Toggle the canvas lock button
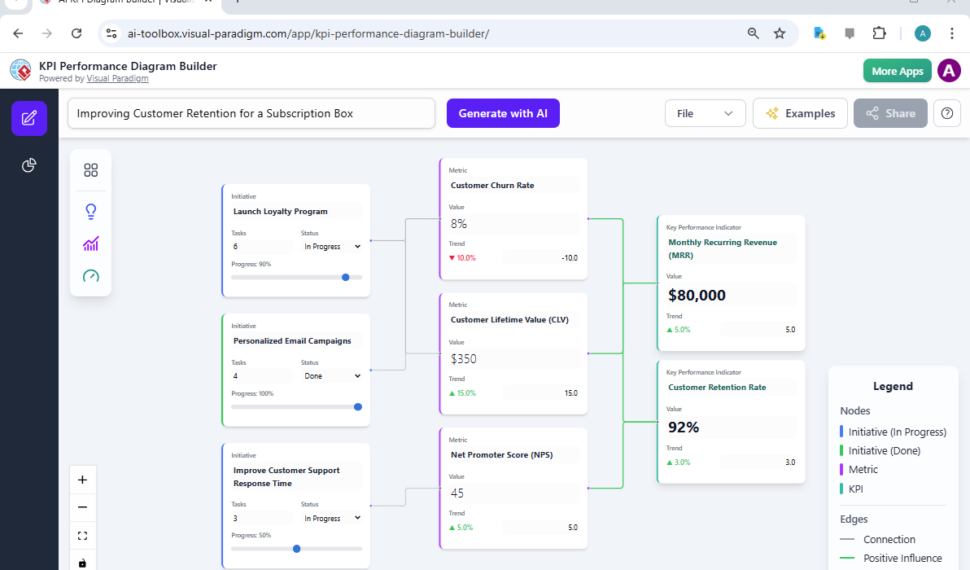Viewport: 970px width, 570px height. click(x=83, y=562)
